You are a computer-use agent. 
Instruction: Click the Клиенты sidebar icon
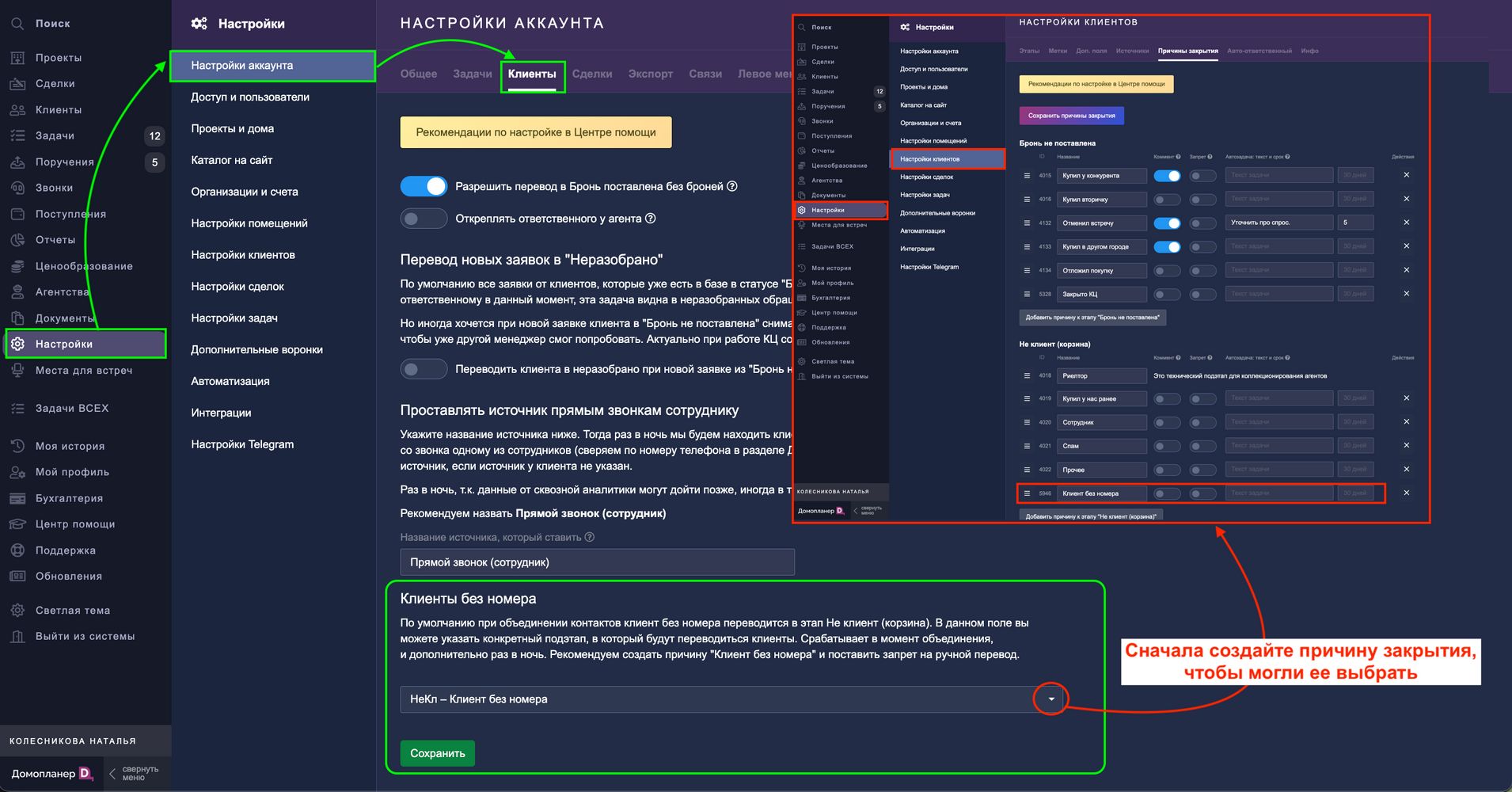pos(17,110)
